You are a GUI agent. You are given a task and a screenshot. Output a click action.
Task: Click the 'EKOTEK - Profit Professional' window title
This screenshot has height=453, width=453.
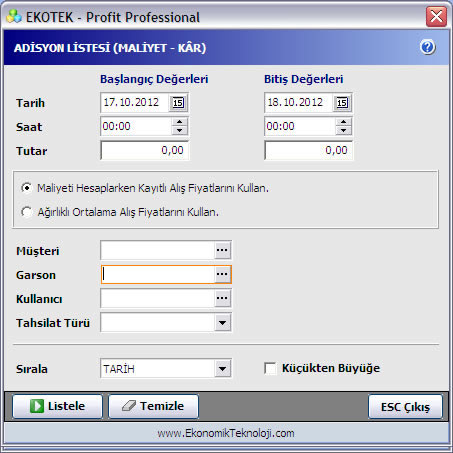pos(113,17)
